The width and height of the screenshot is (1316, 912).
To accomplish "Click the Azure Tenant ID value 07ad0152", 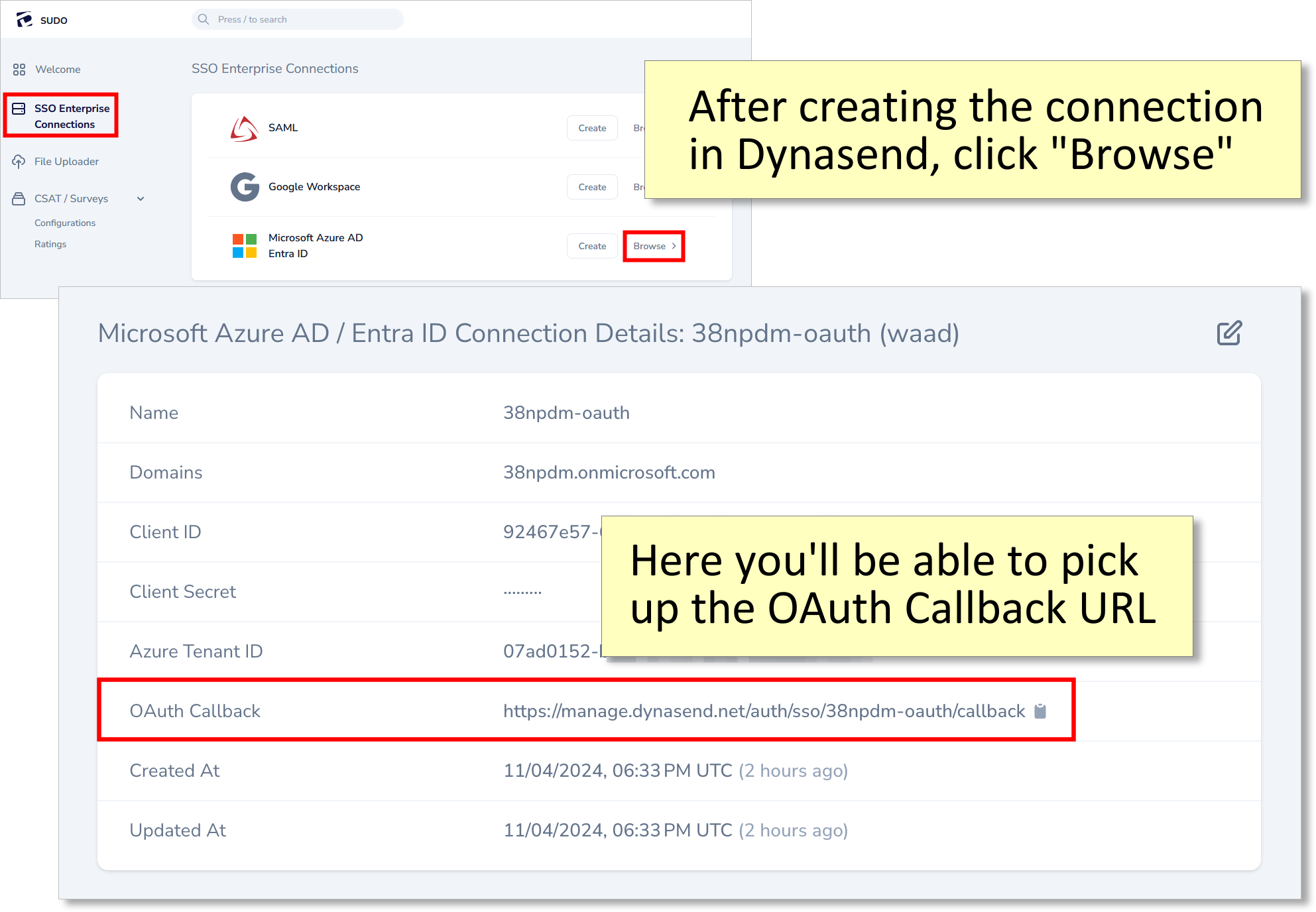I will tap(553, 652).
